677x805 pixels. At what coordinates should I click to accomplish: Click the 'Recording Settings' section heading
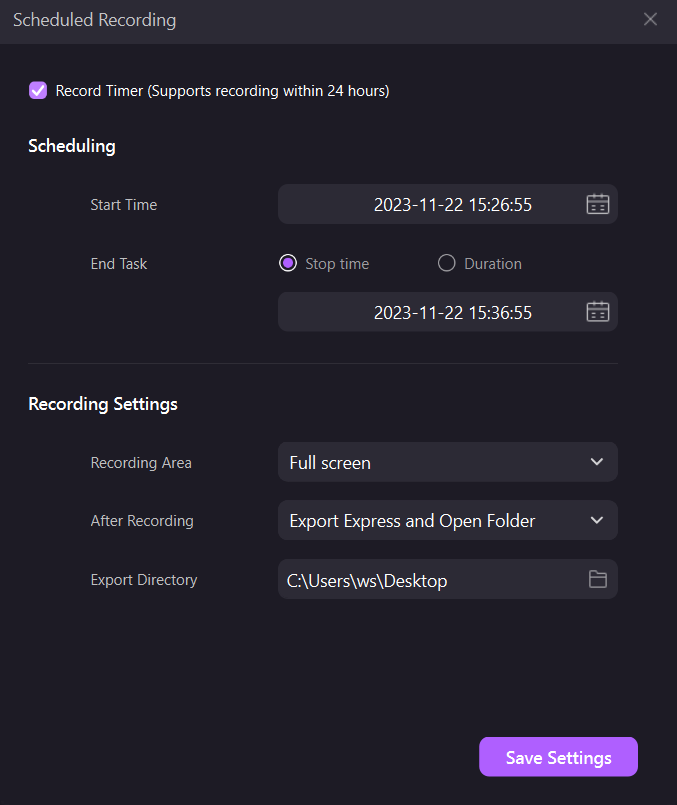[103, 404]
